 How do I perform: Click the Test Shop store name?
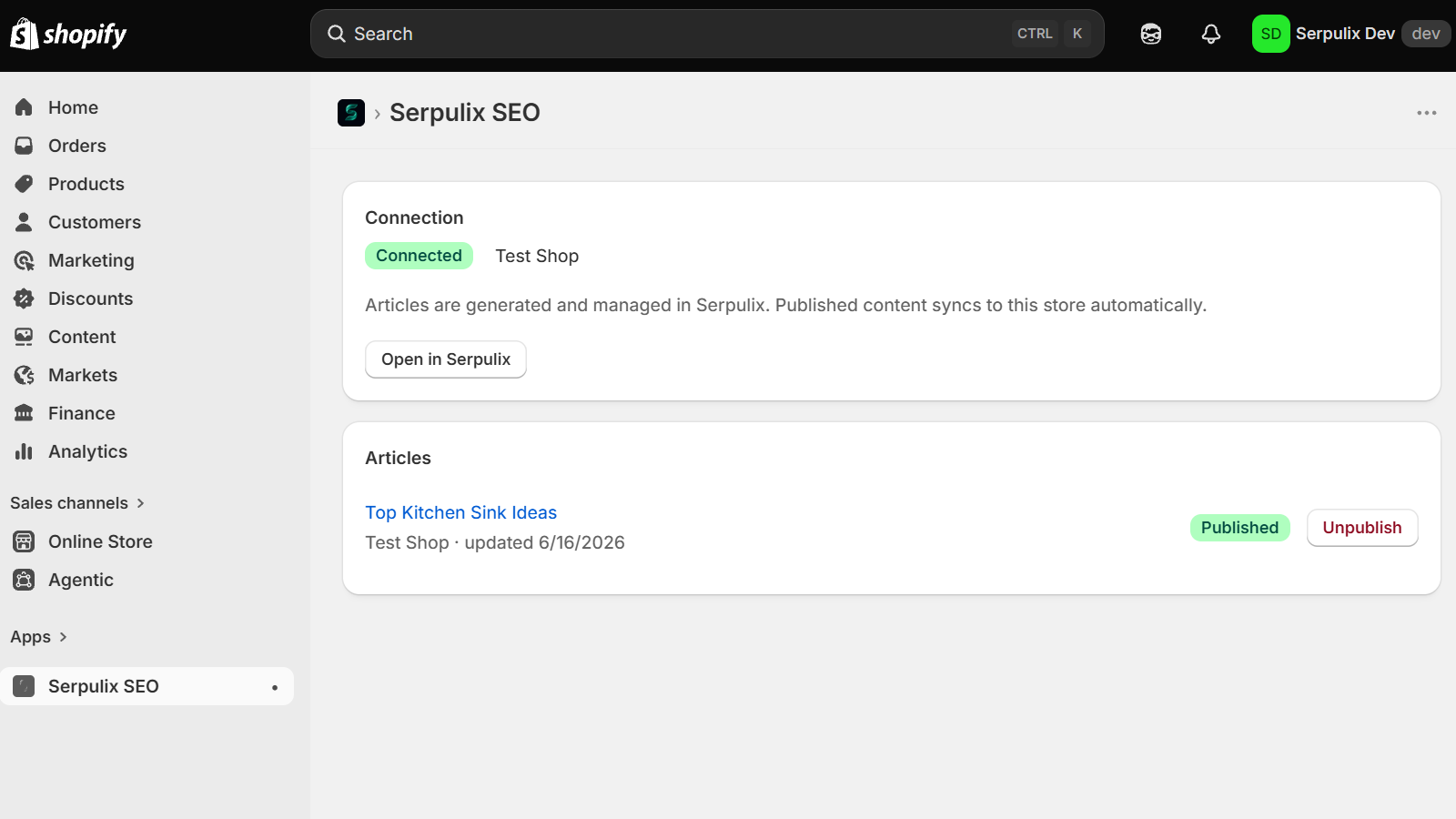pyautogui.click(x=537, y=256)
